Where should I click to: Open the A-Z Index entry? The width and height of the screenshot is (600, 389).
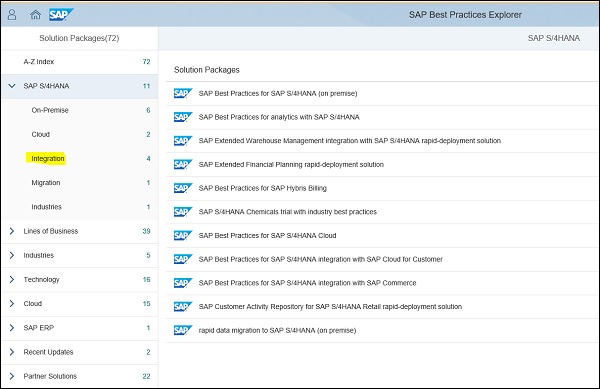pos(80,62)
